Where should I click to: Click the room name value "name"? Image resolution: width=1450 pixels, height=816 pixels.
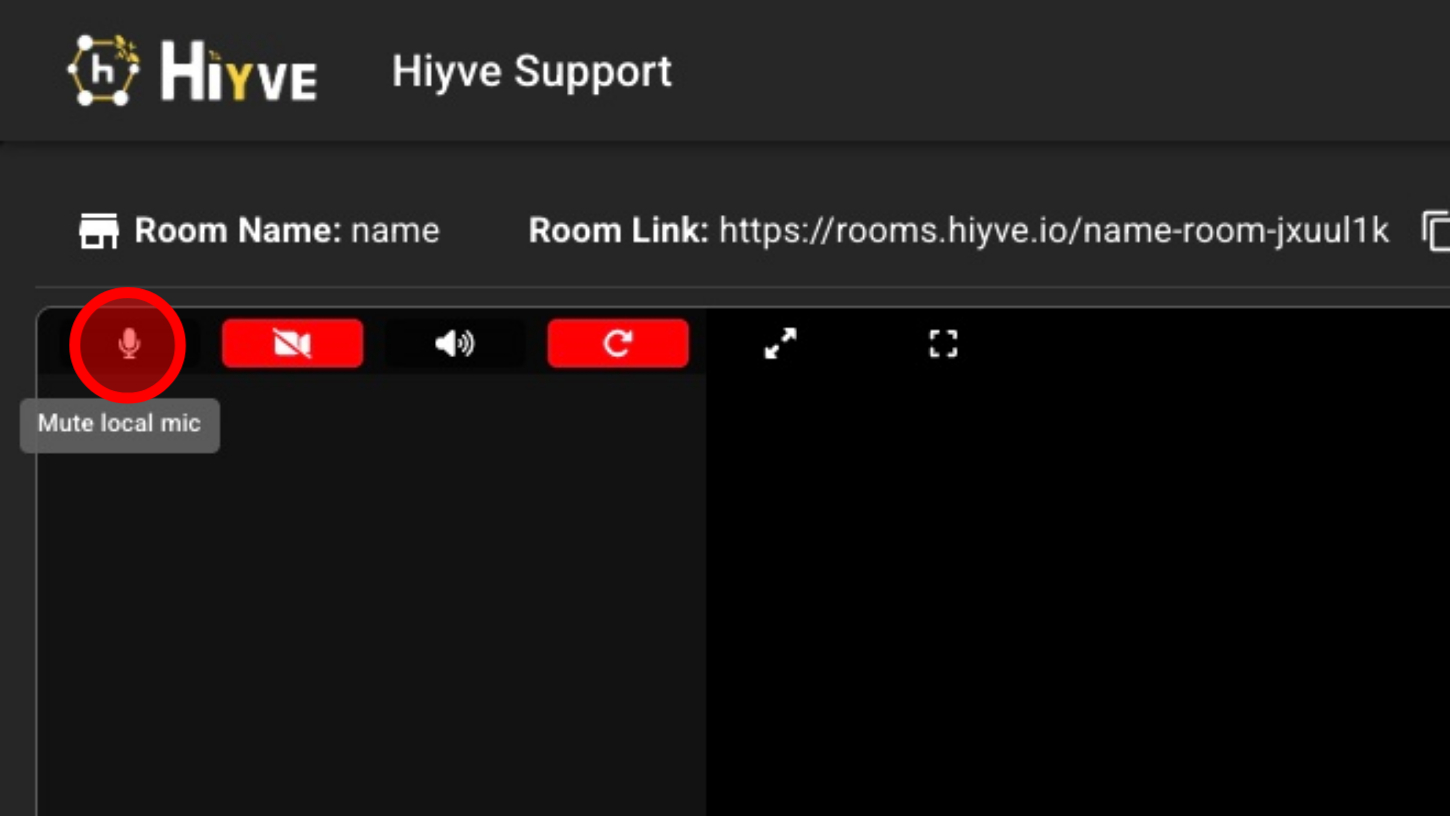click(x=395, y=232)
